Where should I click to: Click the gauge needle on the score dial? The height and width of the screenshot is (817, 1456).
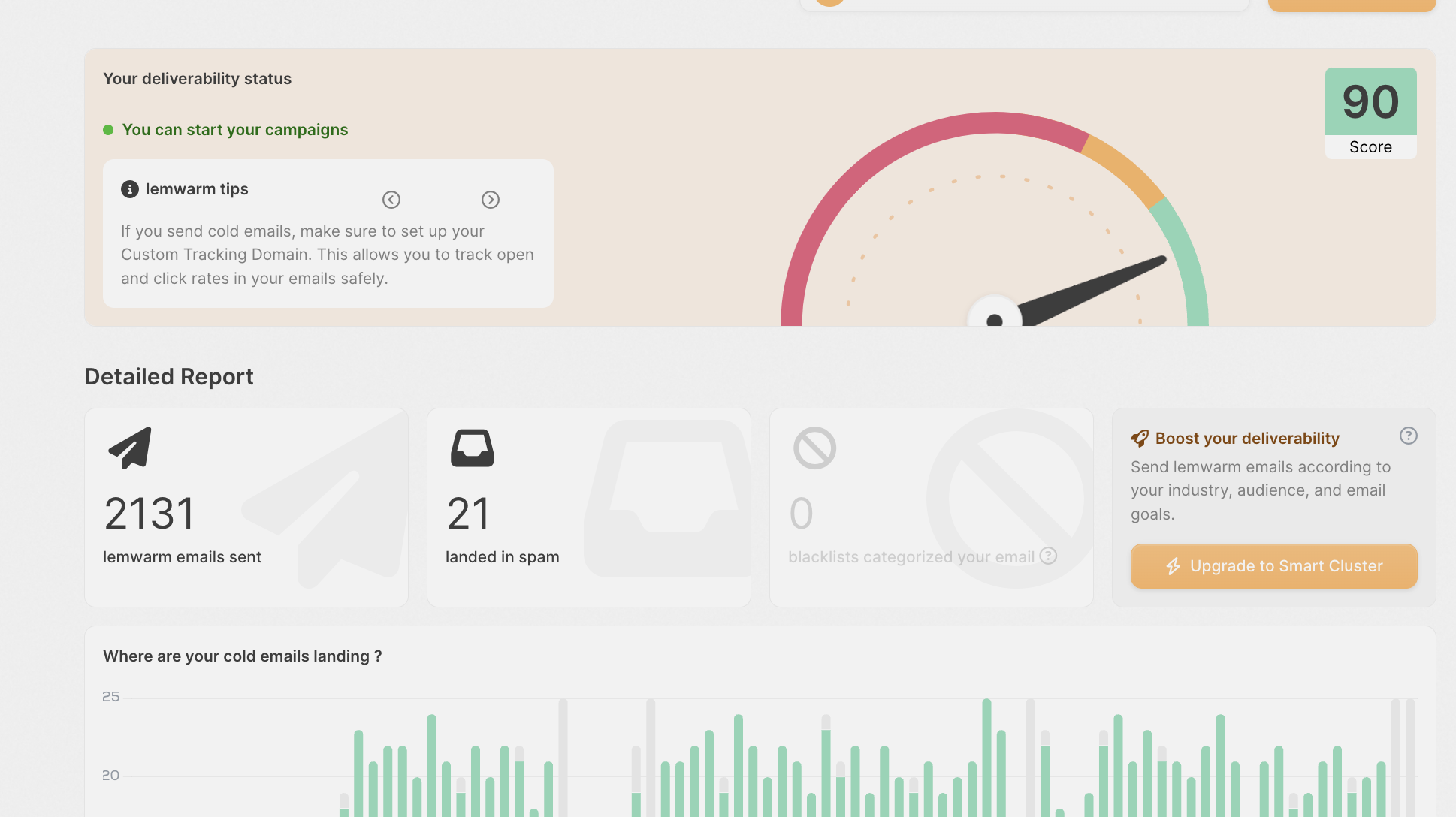point(1093,288)
